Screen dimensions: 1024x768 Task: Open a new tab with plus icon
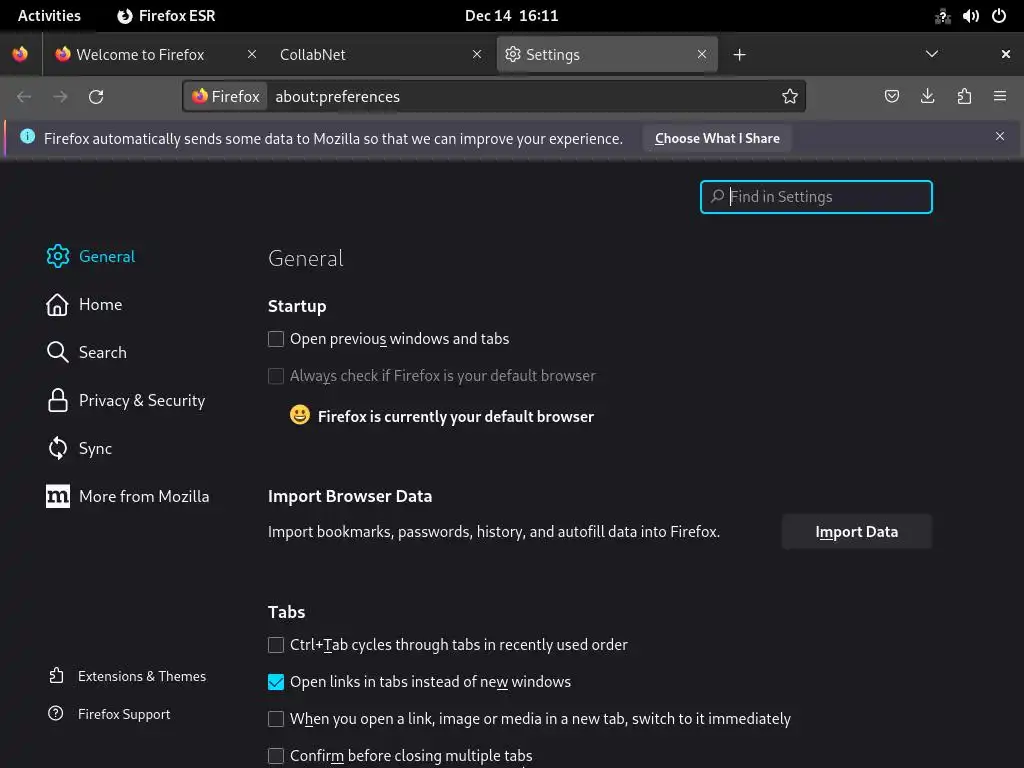point(739,55)
